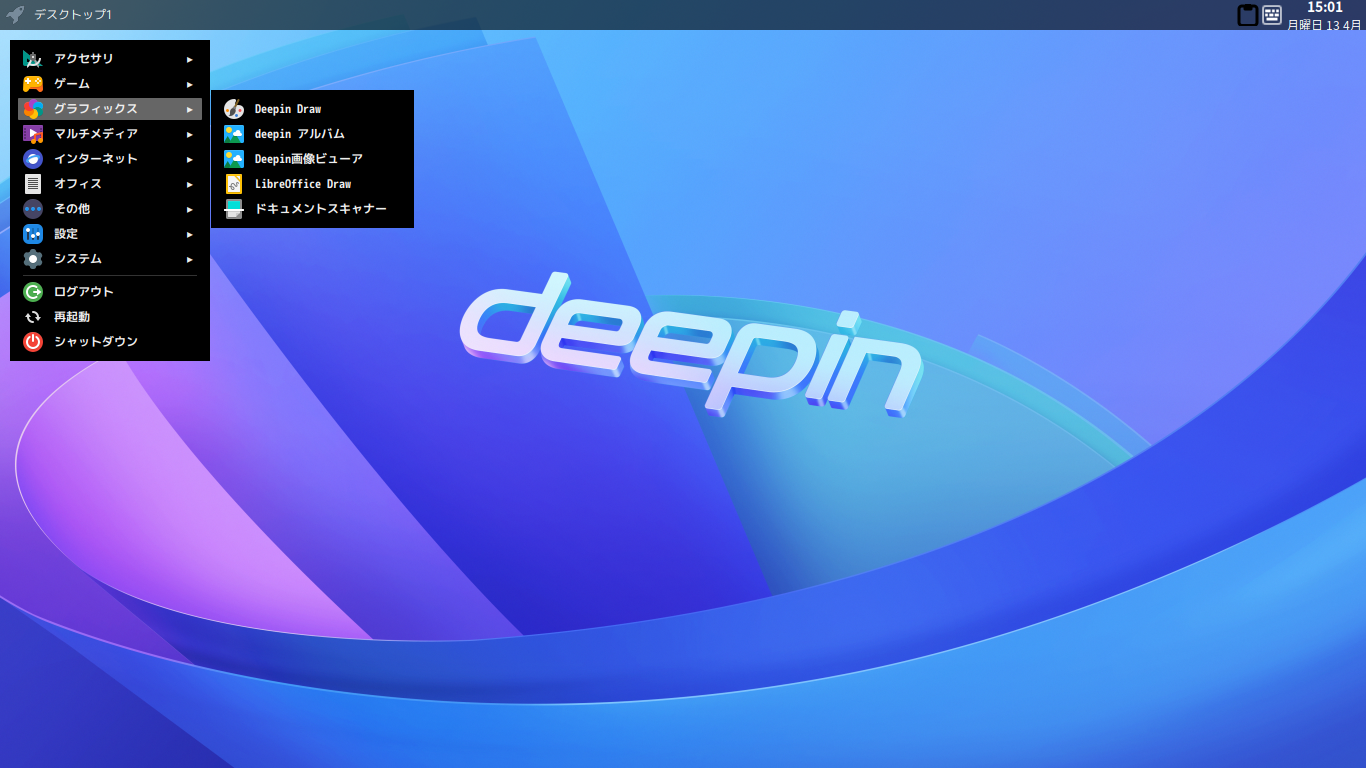
Task: Click the 再起動 restart arrows icon
Action: 33,317
